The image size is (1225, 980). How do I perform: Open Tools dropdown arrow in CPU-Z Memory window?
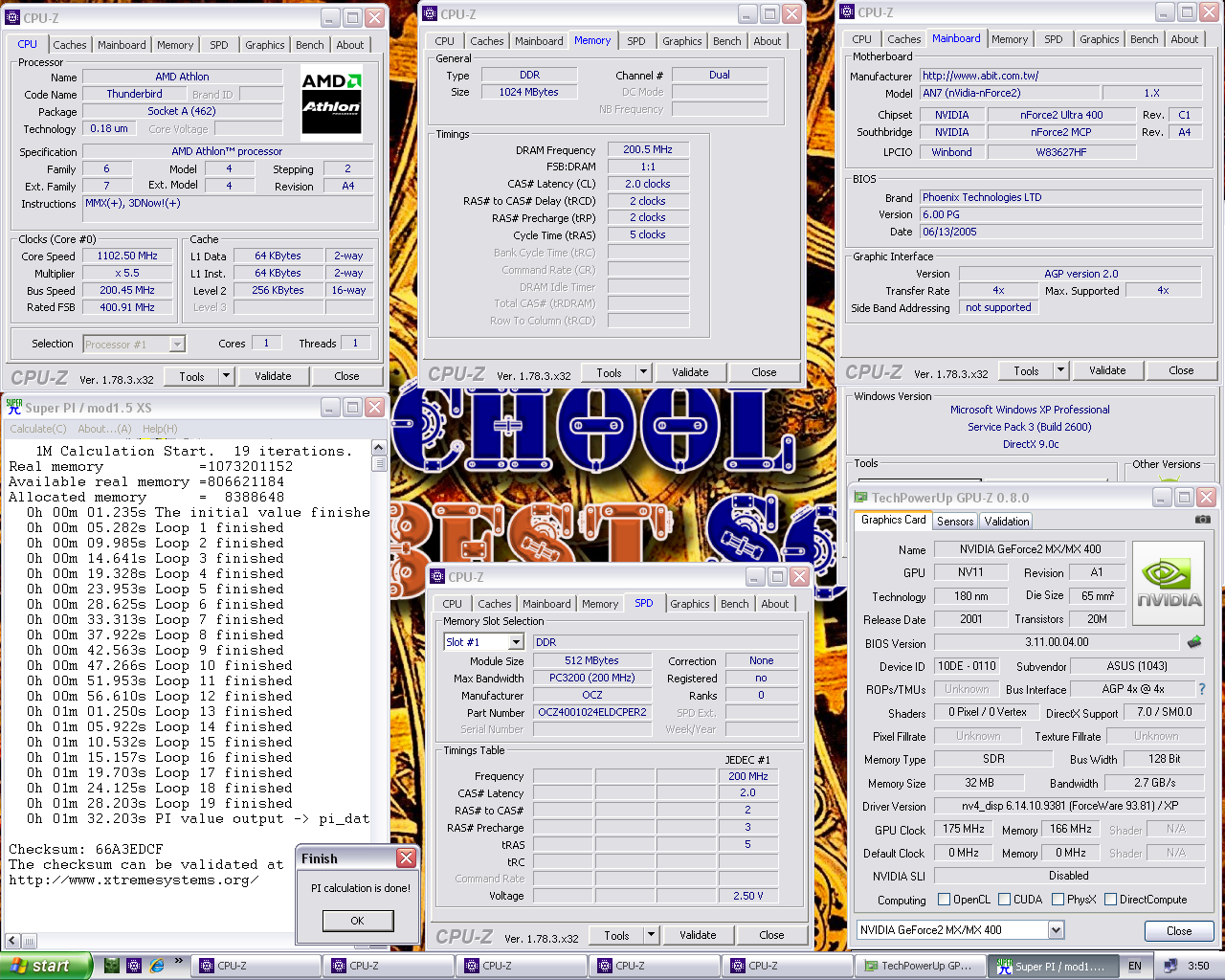pyautogui.click(x=644, y=372)
